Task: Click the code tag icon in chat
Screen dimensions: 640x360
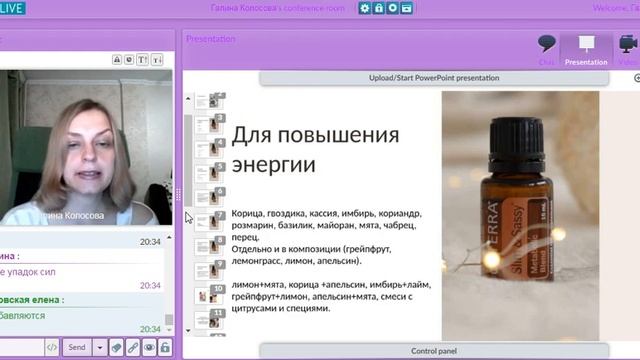Action: pos(51,347)
